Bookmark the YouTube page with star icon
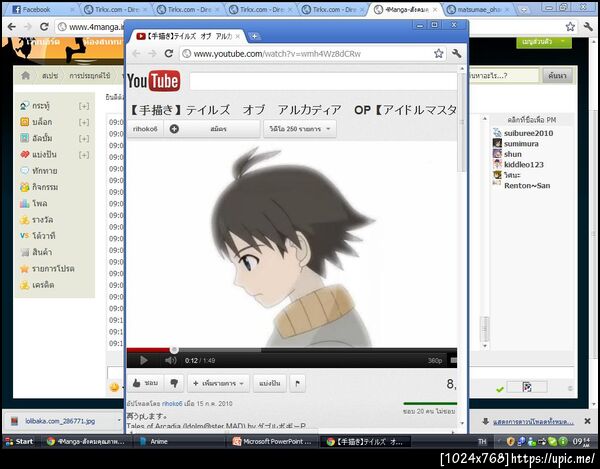This screenshot has width=600, height=469. (439, 54)
